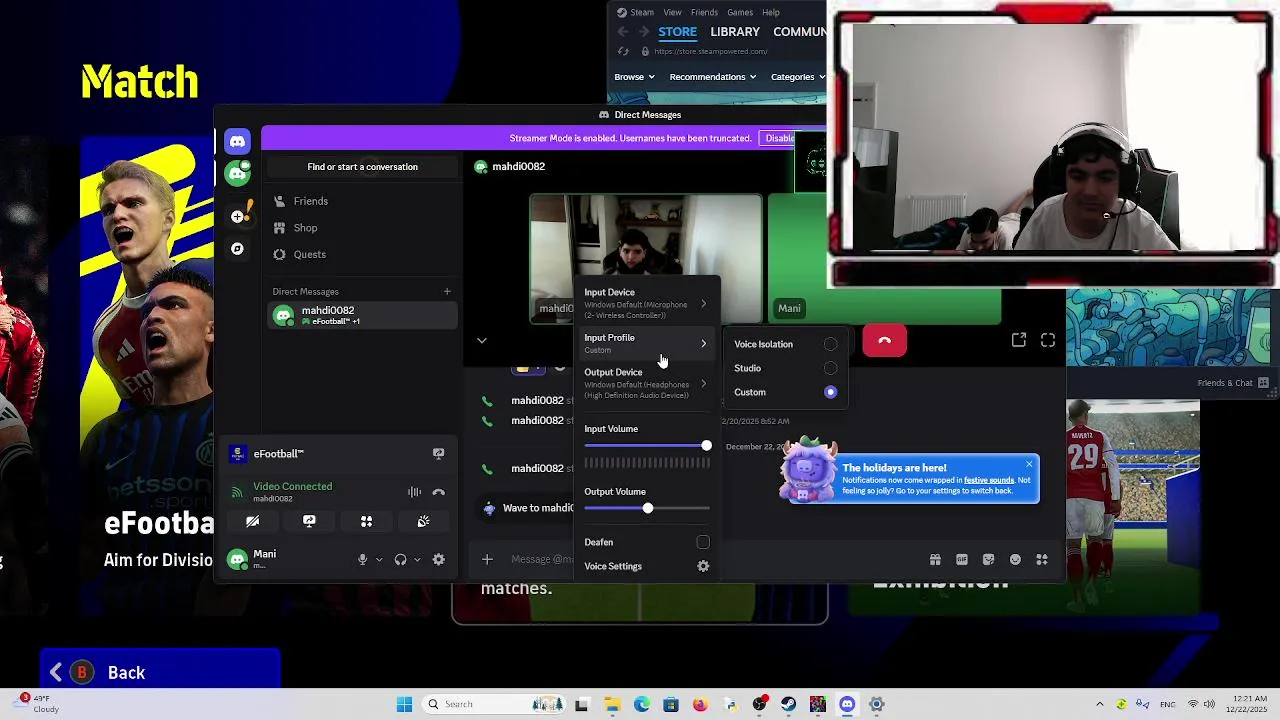Disconnect using the small hang-up icon
Screen dimensions: 1280x720
[438, 492]
